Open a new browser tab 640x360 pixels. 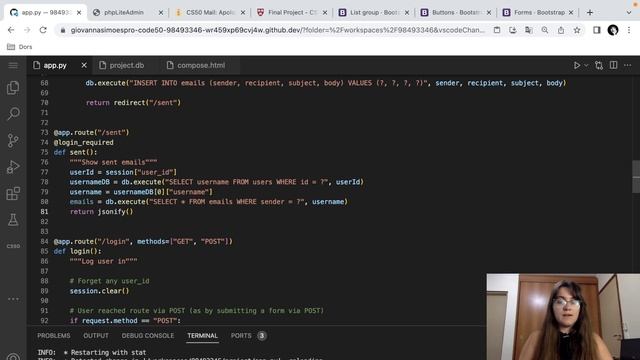click(x=590, y=13)
